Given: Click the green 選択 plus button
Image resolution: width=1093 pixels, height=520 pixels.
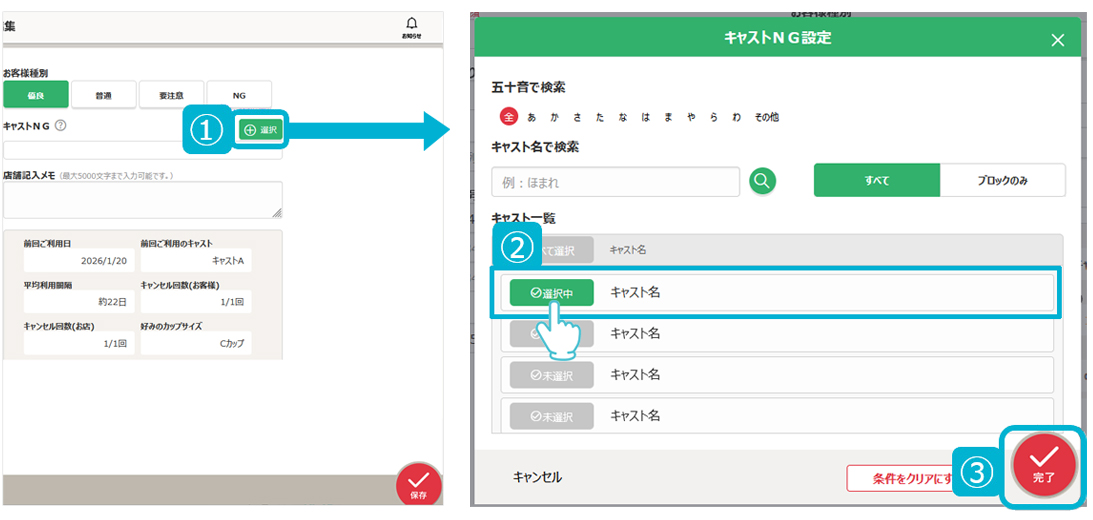Looking at the screenshot, I should [x=261, y=130].
